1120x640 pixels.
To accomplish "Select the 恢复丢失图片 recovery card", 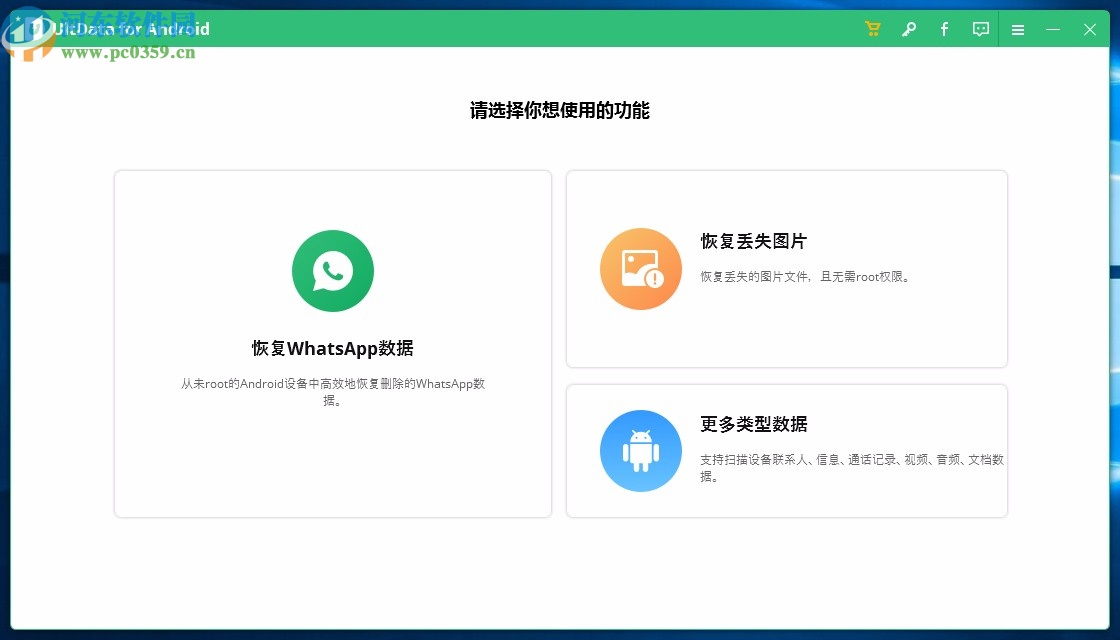I will [x=786, y=268].
